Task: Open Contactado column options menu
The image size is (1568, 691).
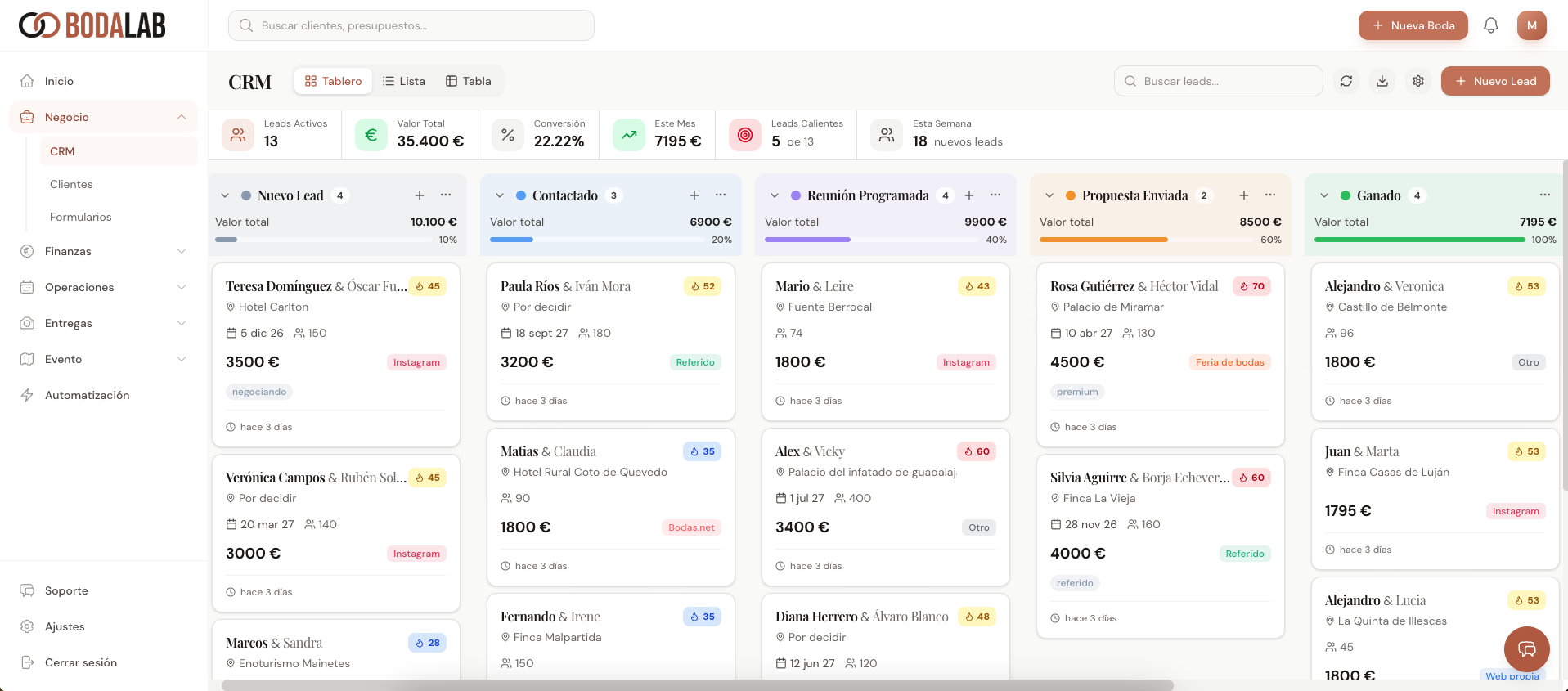Action: 721,195
